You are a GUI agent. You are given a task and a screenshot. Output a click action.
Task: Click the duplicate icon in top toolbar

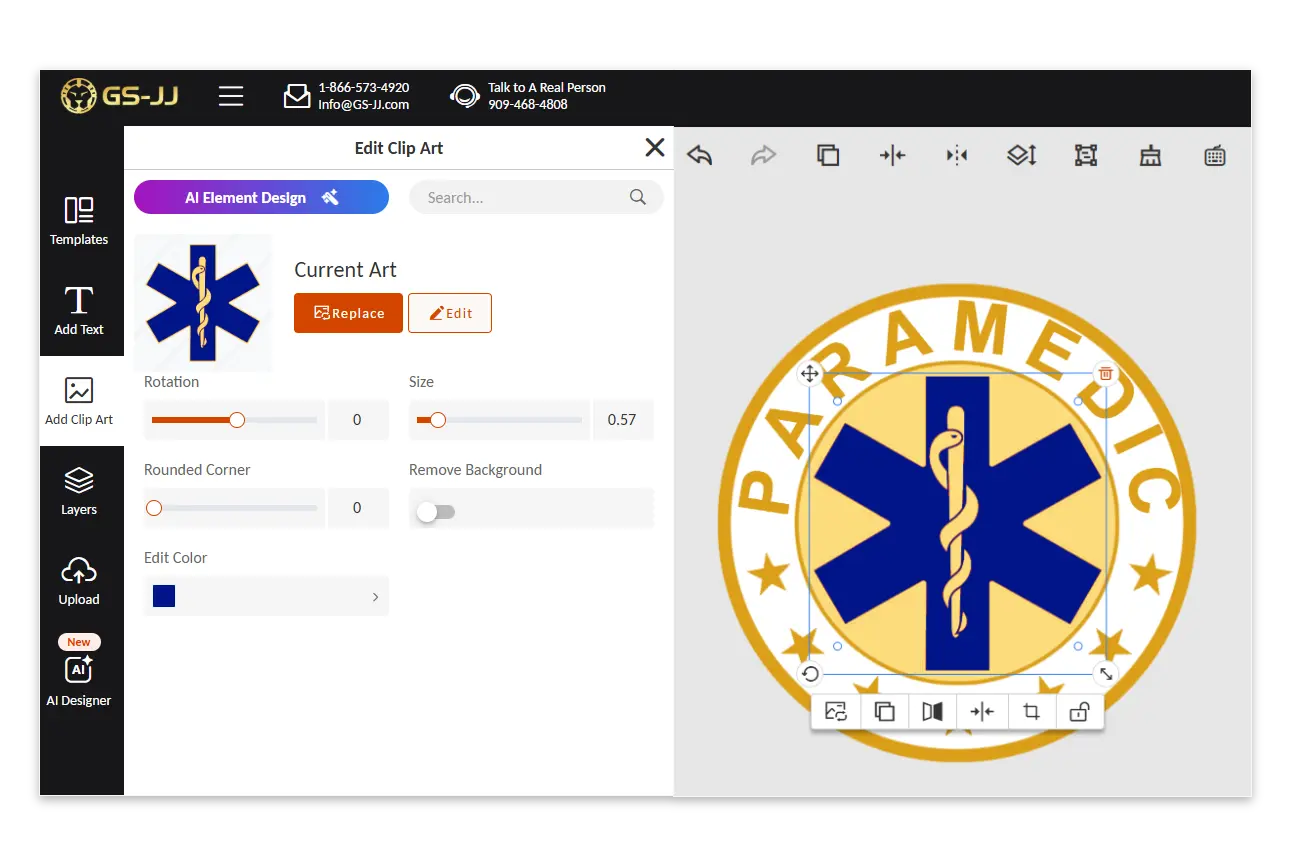(828, 155)
